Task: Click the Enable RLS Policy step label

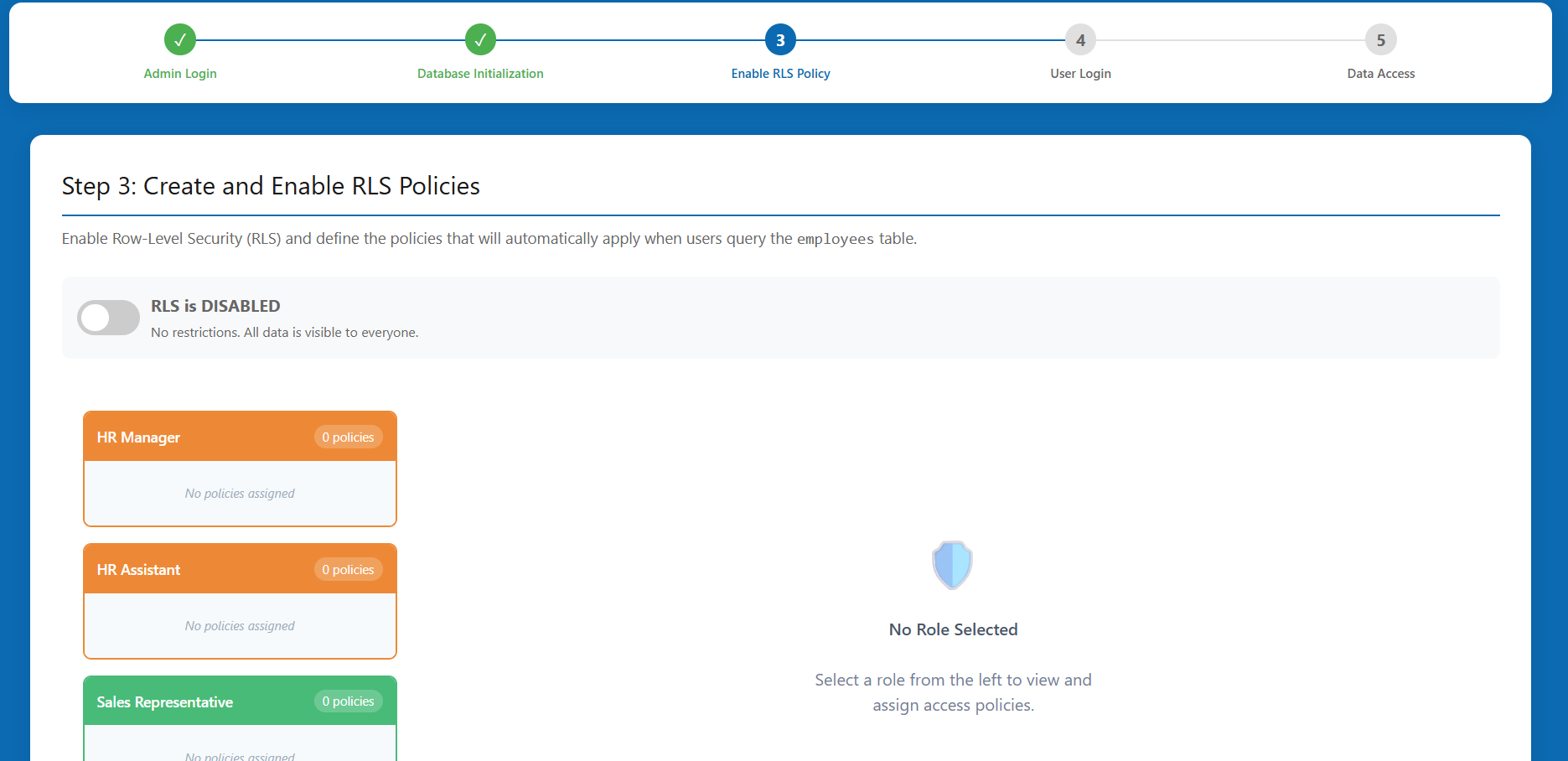Action: (x=780, y=74)
